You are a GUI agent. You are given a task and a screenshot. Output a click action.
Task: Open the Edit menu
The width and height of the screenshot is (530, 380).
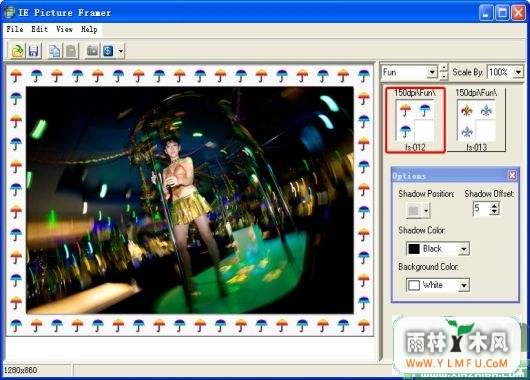pyautogui.click(x=39, y=29)
